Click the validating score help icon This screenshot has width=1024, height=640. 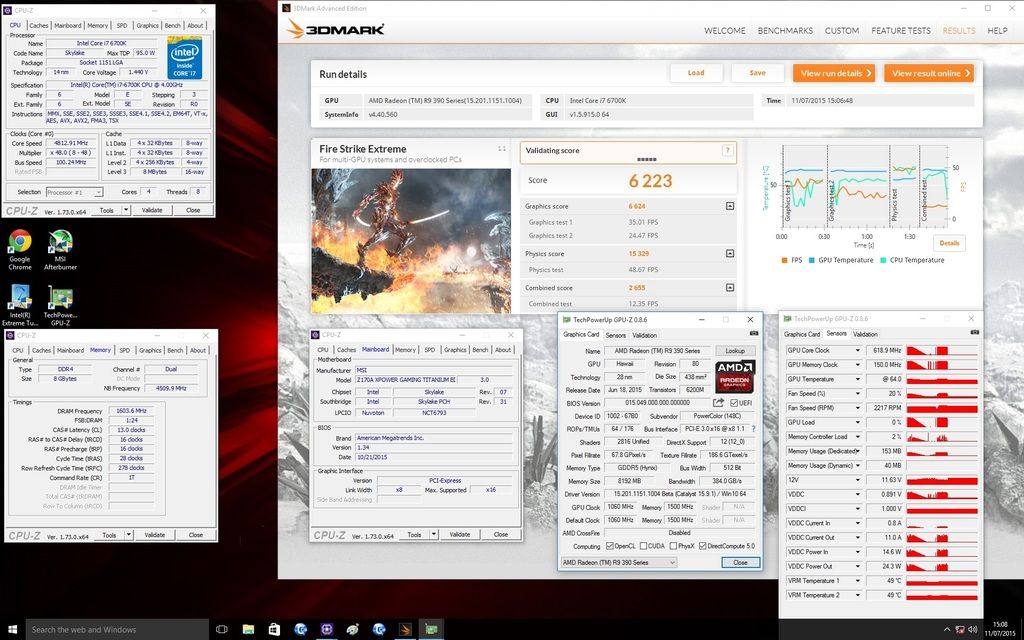[x=727, y=151]
